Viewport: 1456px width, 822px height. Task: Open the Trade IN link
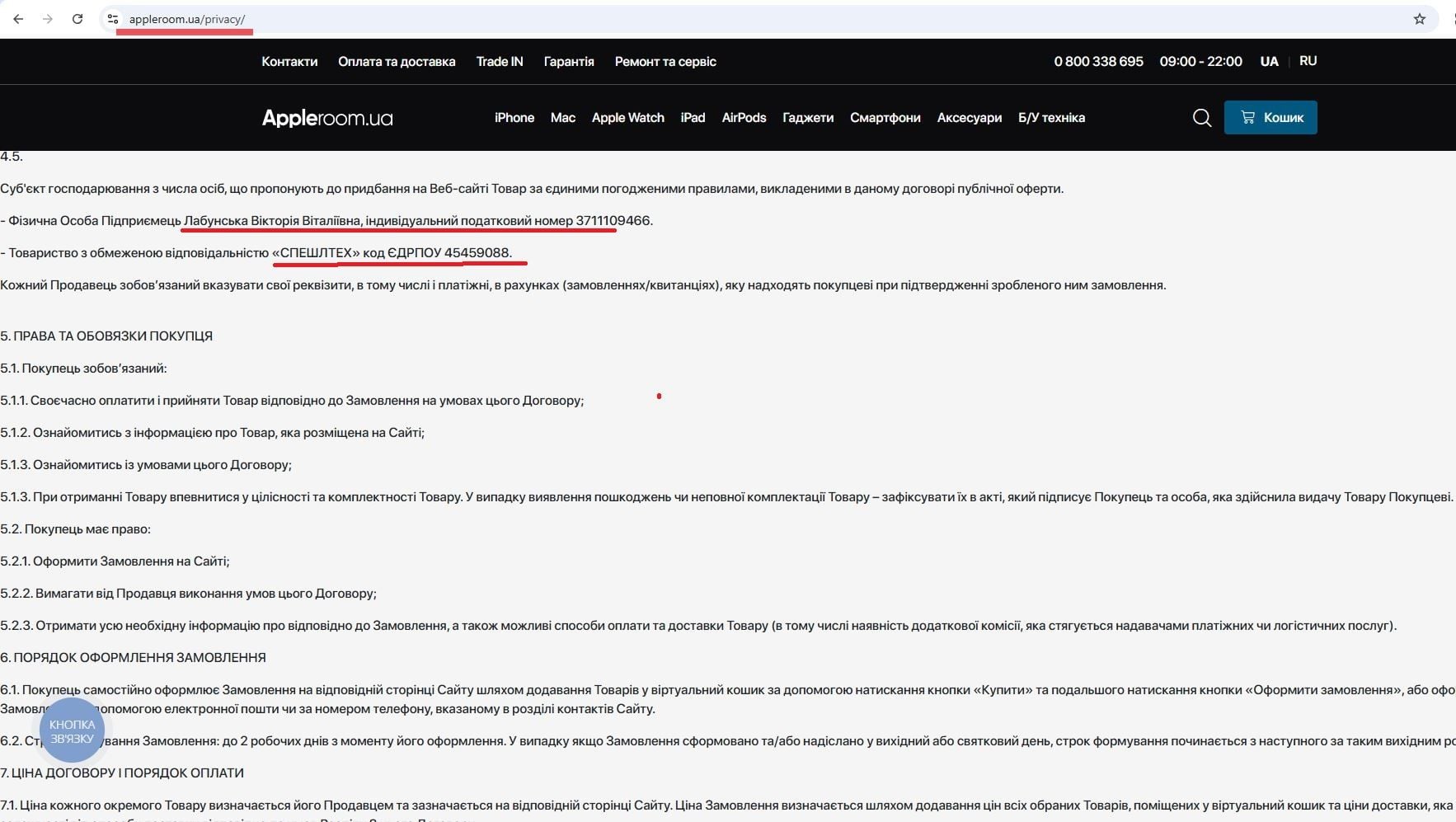pyautogui.click(x=500, y=62)
